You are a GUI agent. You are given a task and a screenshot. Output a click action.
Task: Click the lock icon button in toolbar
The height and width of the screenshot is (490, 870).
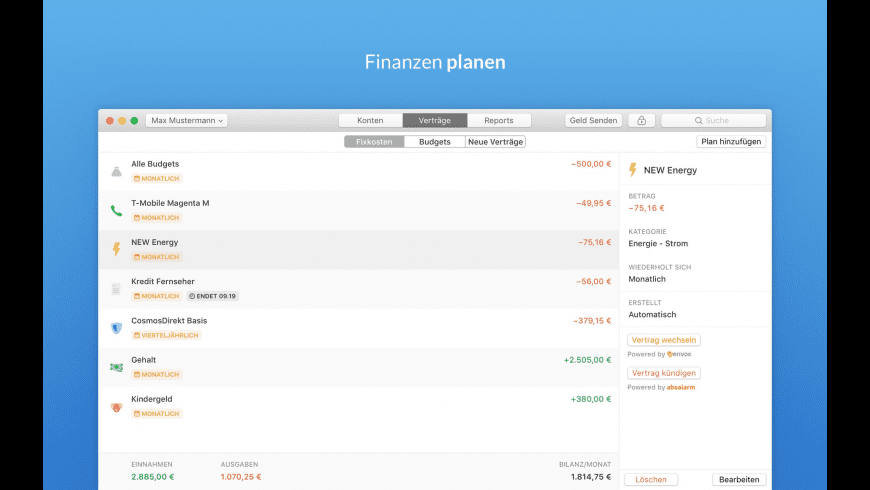[x=641, y=120]
